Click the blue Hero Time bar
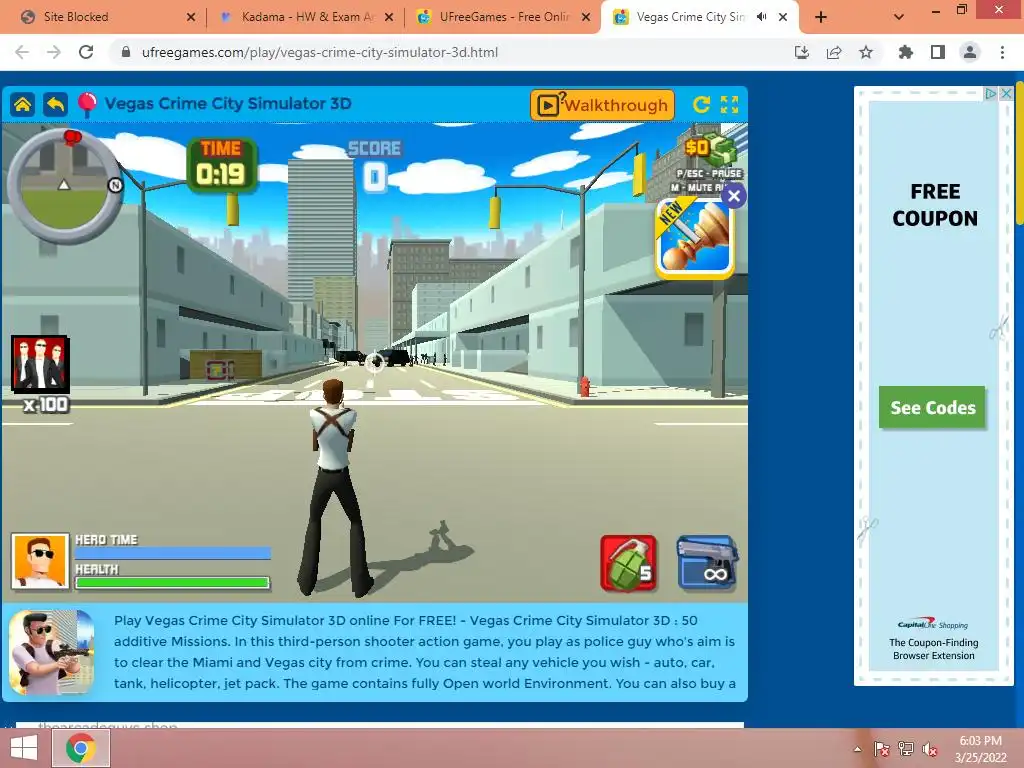This screenshot has width=1024, height=768. click(x=172, y=553)
